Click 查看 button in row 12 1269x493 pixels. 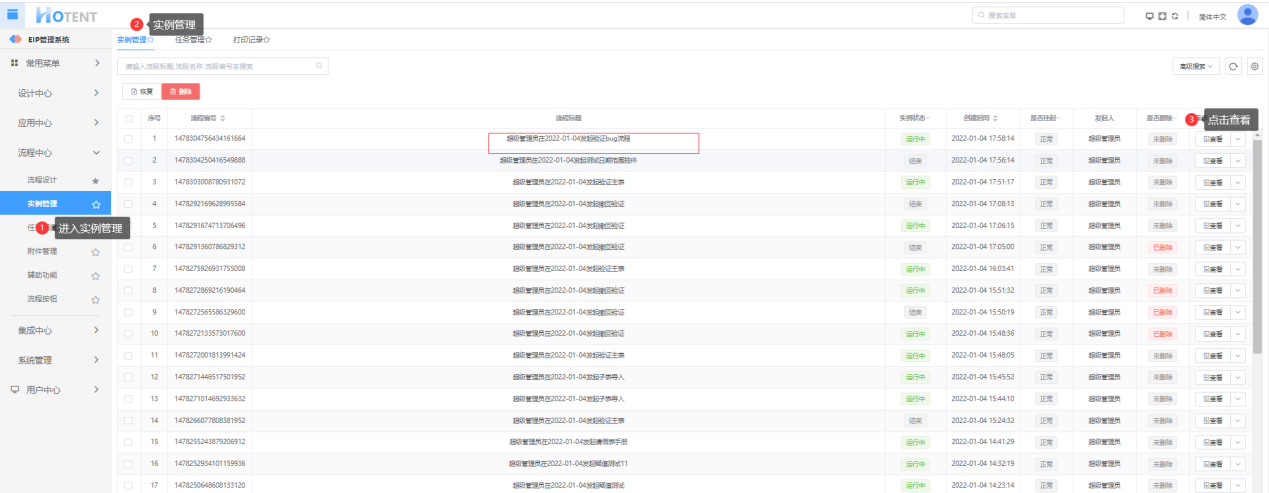coord(1213,376)
